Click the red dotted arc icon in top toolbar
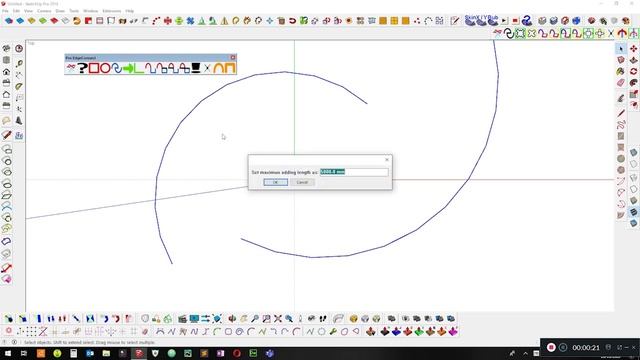 click(x=156, y=20)
